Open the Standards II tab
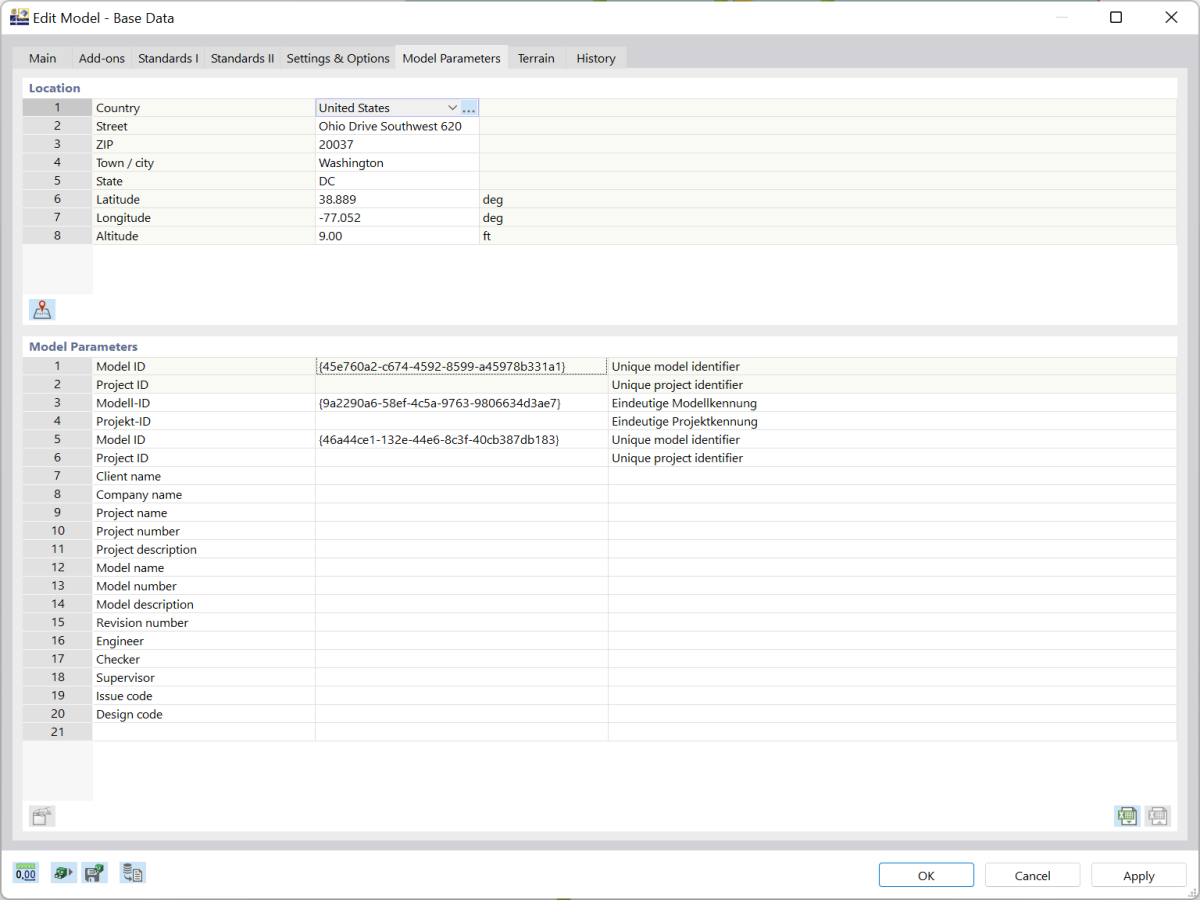The image size is (1200, 900). [242, 58]
